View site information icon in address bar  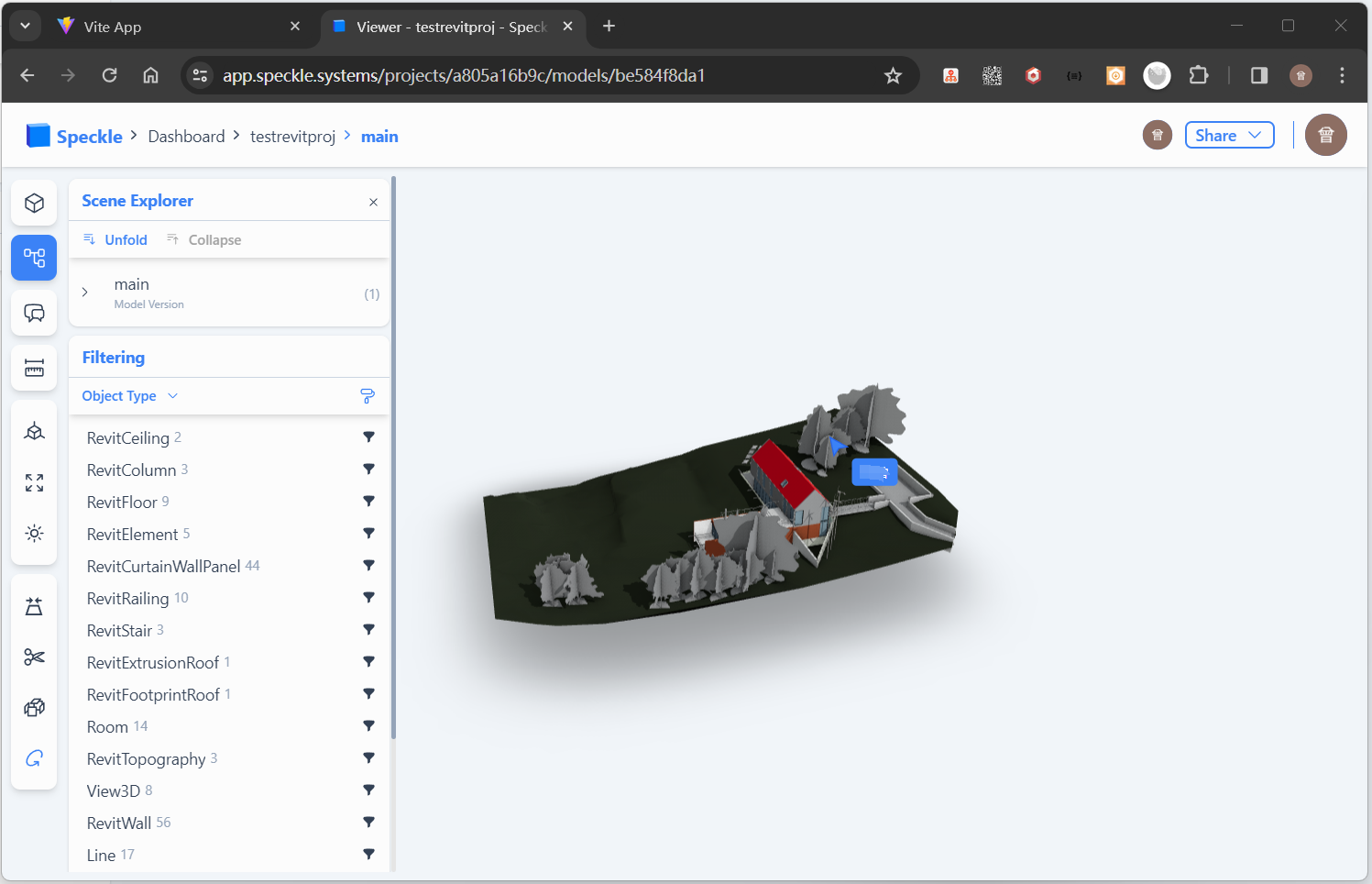[200, 75]
